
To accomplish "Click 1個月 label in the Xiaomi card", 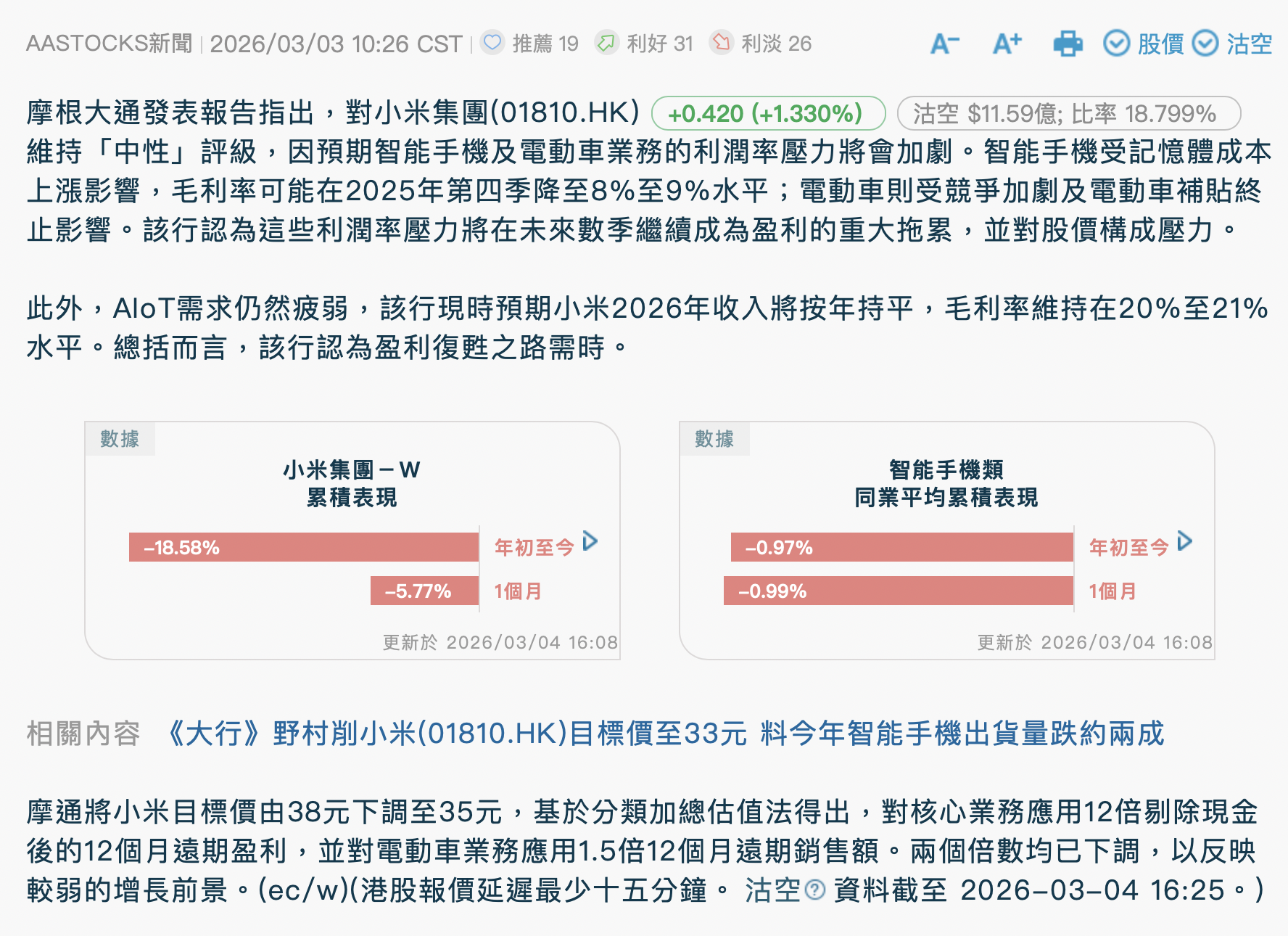I will click(518, 591).
